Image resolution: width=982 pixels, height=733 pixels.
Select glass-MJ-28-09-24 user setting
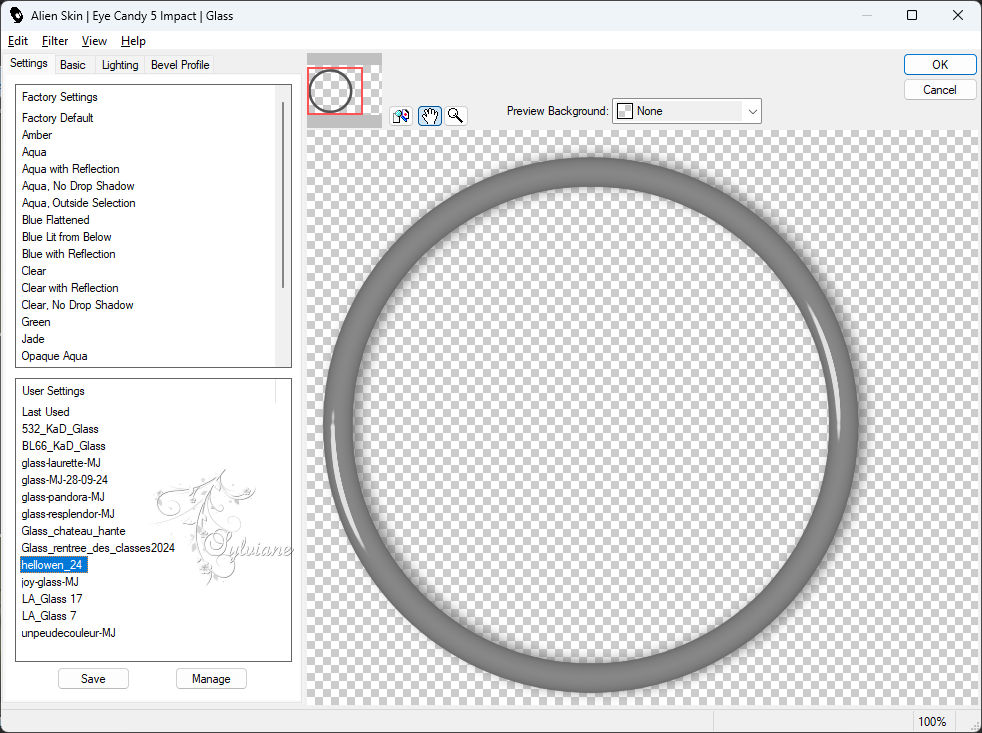coord(64,479)
